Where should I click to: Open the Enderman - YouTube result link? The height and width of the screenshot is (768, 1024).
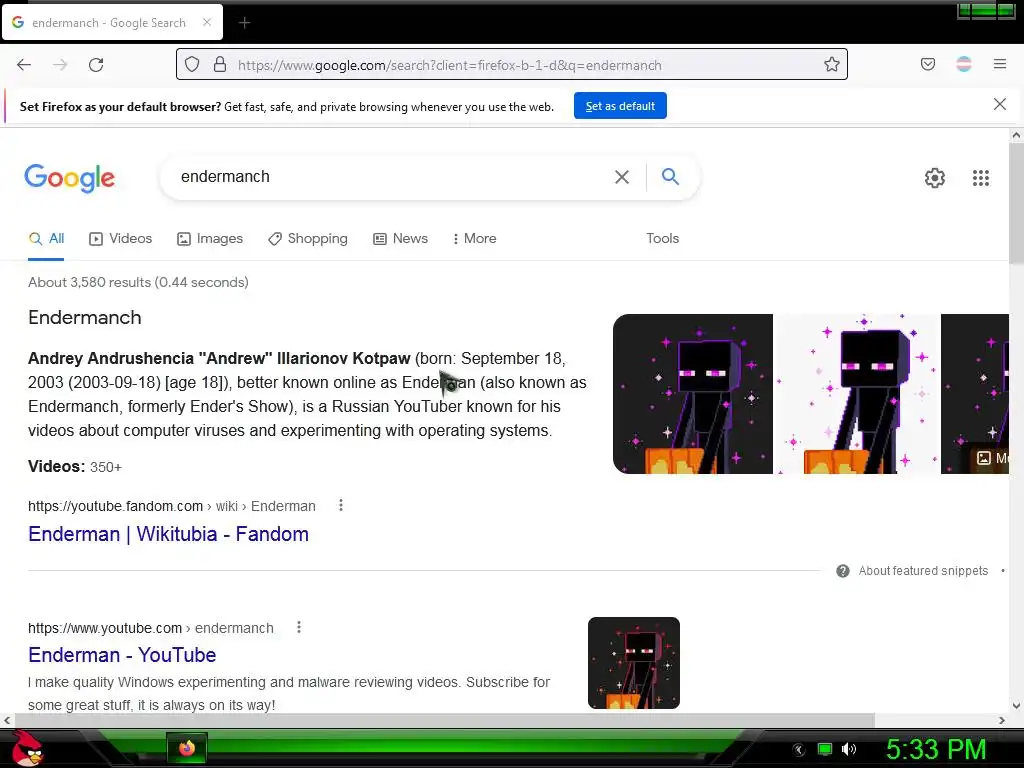[x=122, y=655]
